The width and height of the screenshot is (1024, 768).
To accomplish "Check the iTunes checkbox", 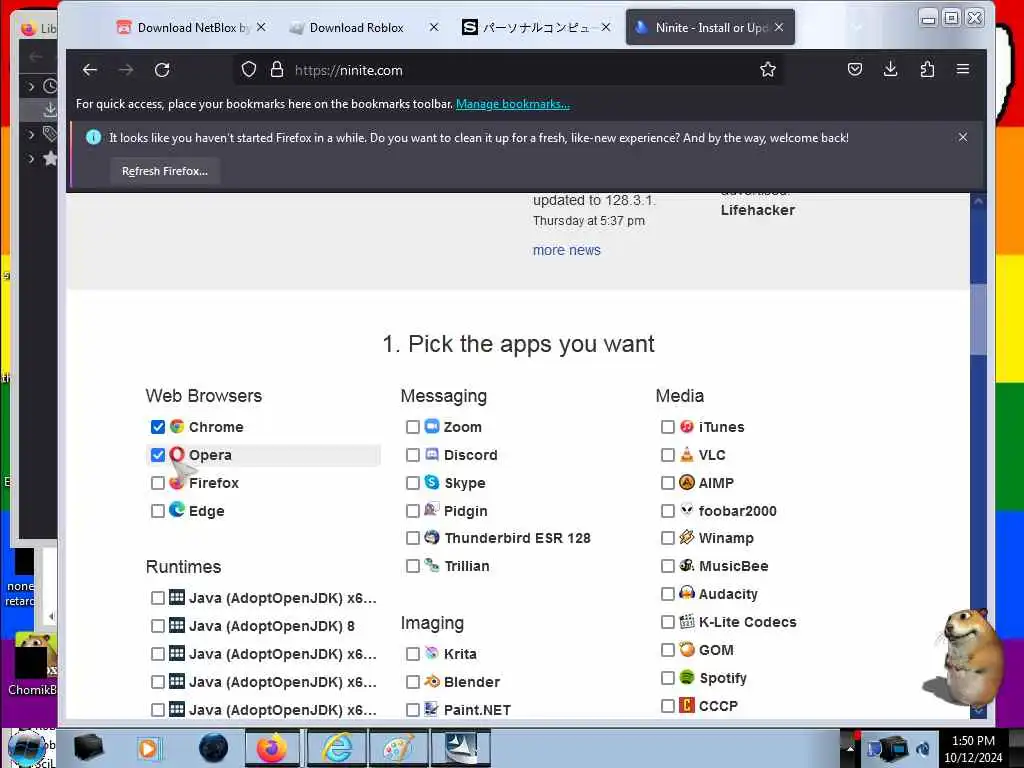I will 667,427.
